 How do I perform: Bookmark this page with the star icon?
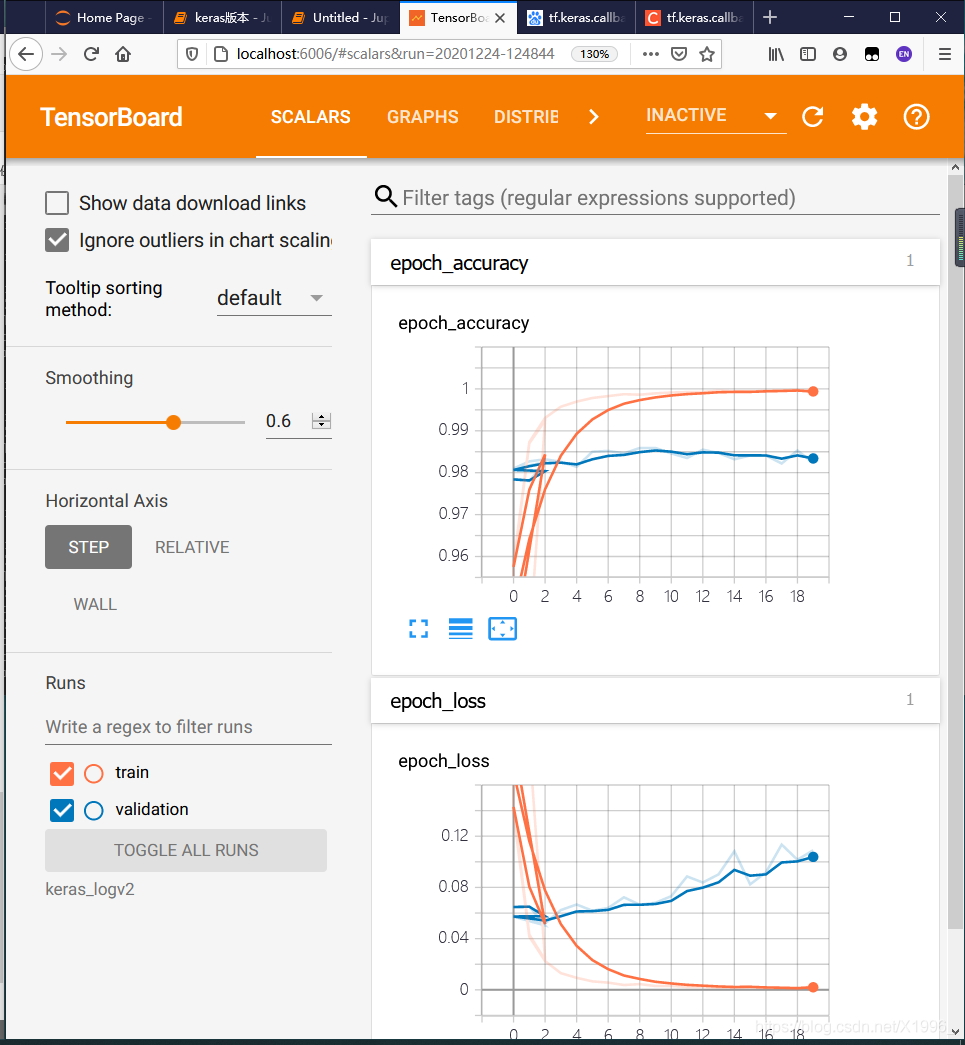707,54
